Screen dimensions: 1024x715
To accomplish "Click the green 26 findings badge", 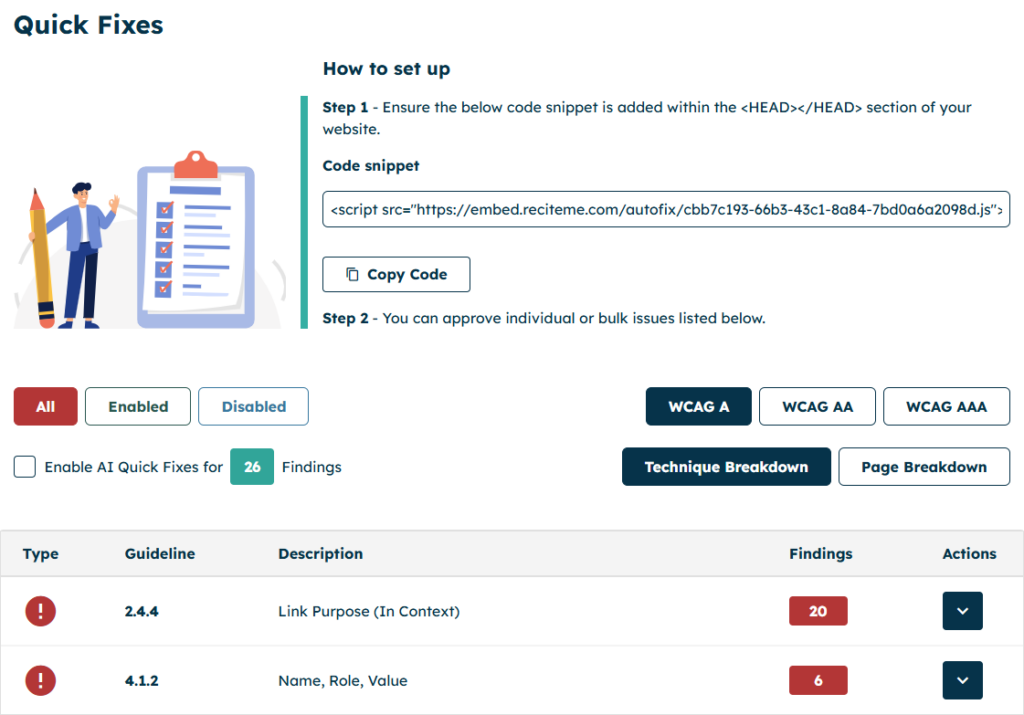I will [252, 467].
